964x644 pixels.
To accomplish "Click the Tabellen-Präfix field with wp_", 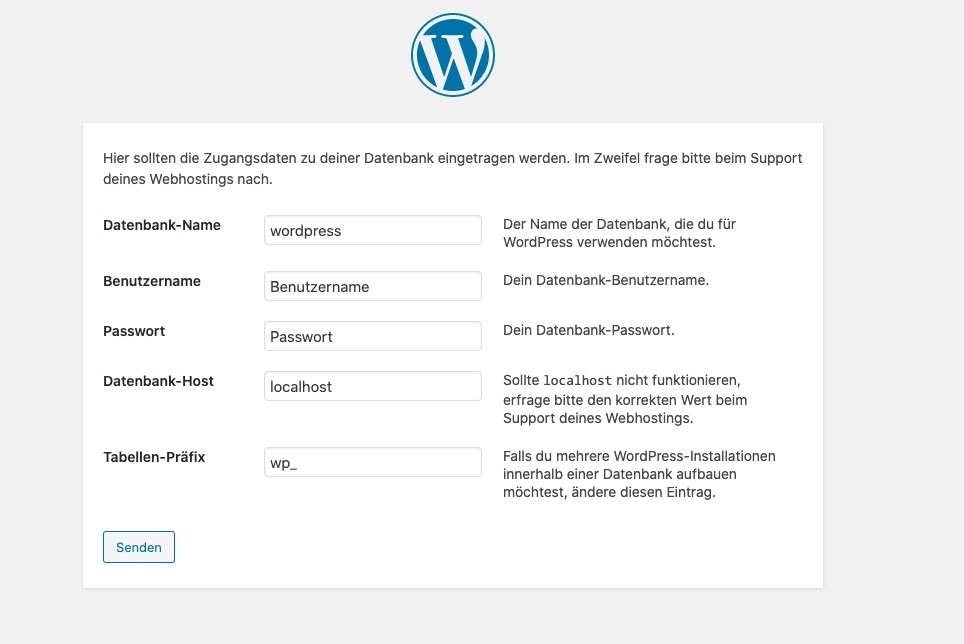I will coord(373,462).
